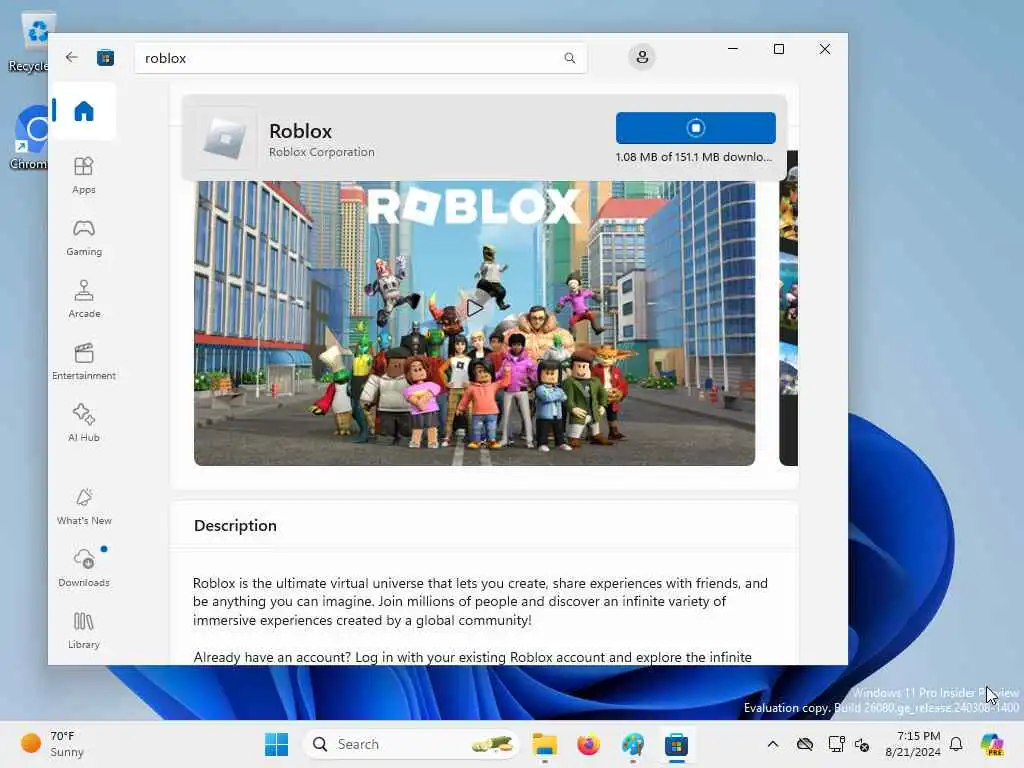The width and height of the screenshot is (1024, 768).
Task: Click the download progress text 1.08 MB
Action: point(694,157)
